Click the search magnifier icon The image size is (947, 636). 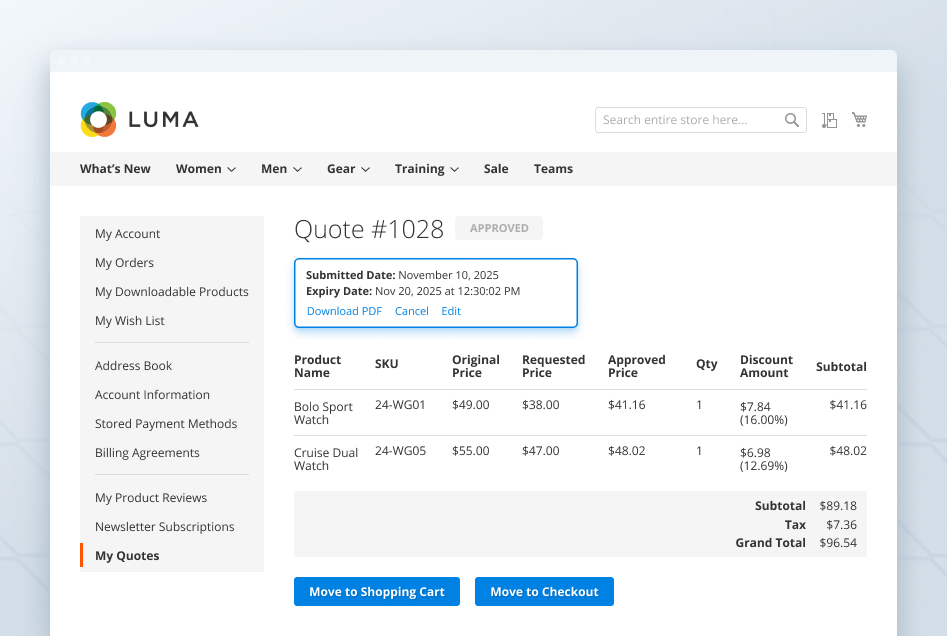coord(791,119)
